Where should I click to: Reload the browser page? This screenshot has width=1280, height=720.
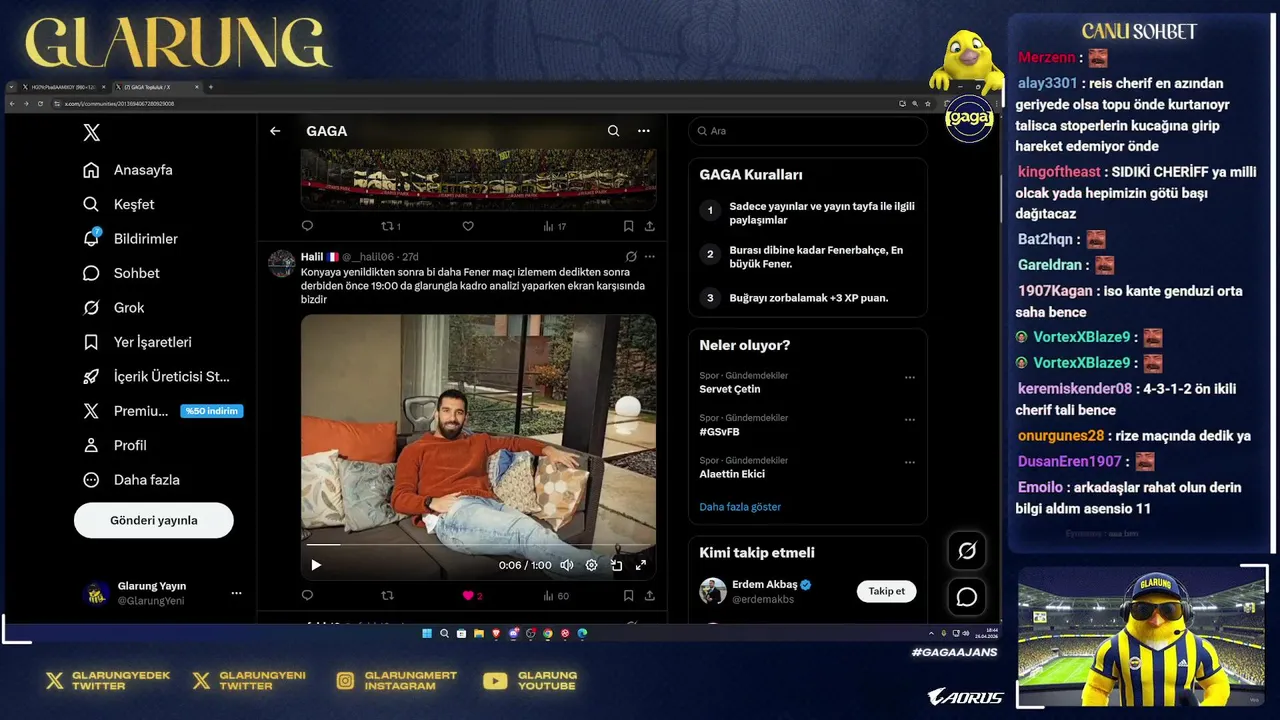(x=41, y=103)
